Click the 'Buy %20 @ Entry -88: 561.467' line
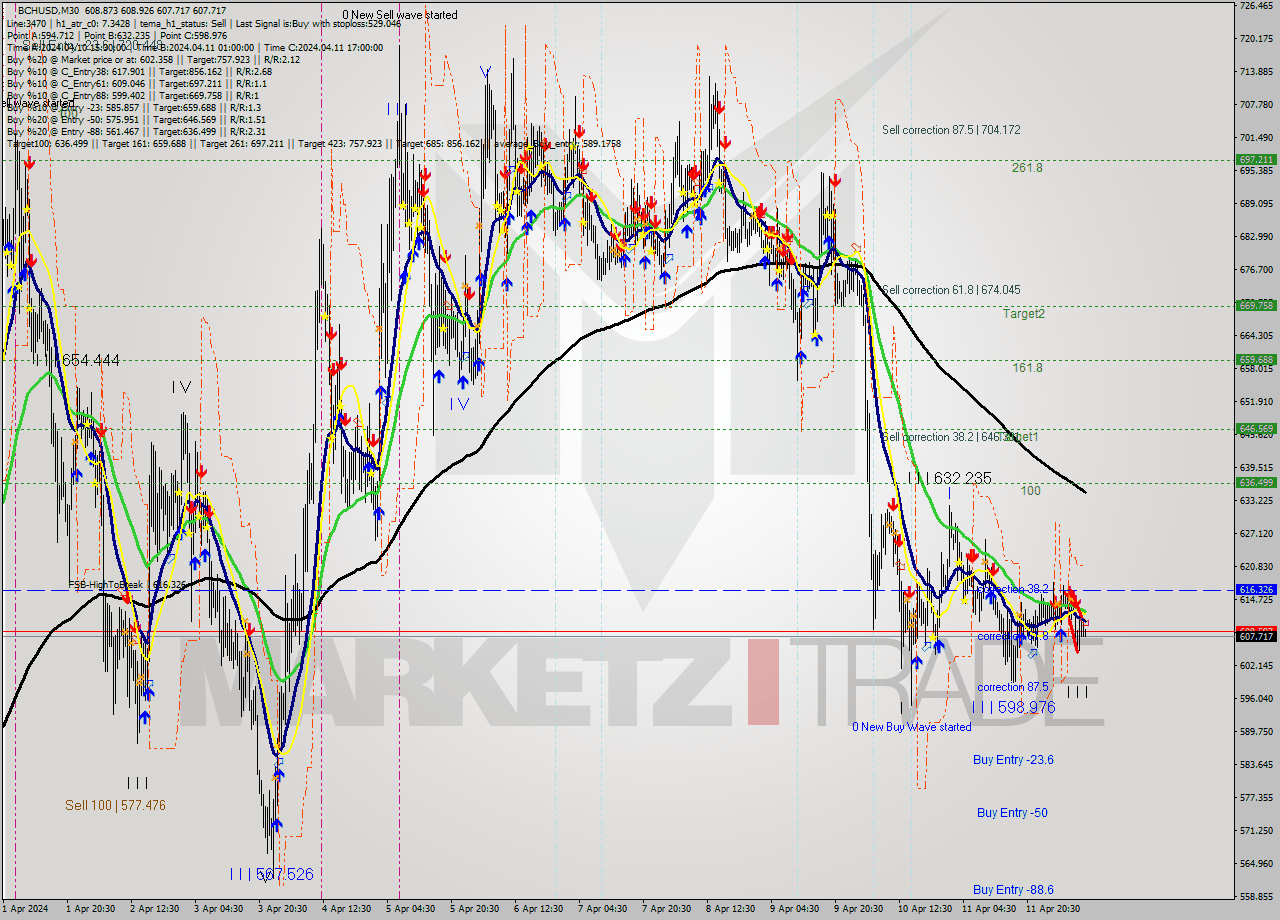Screen dimensions: 1280x920 [x=136, y=131]
